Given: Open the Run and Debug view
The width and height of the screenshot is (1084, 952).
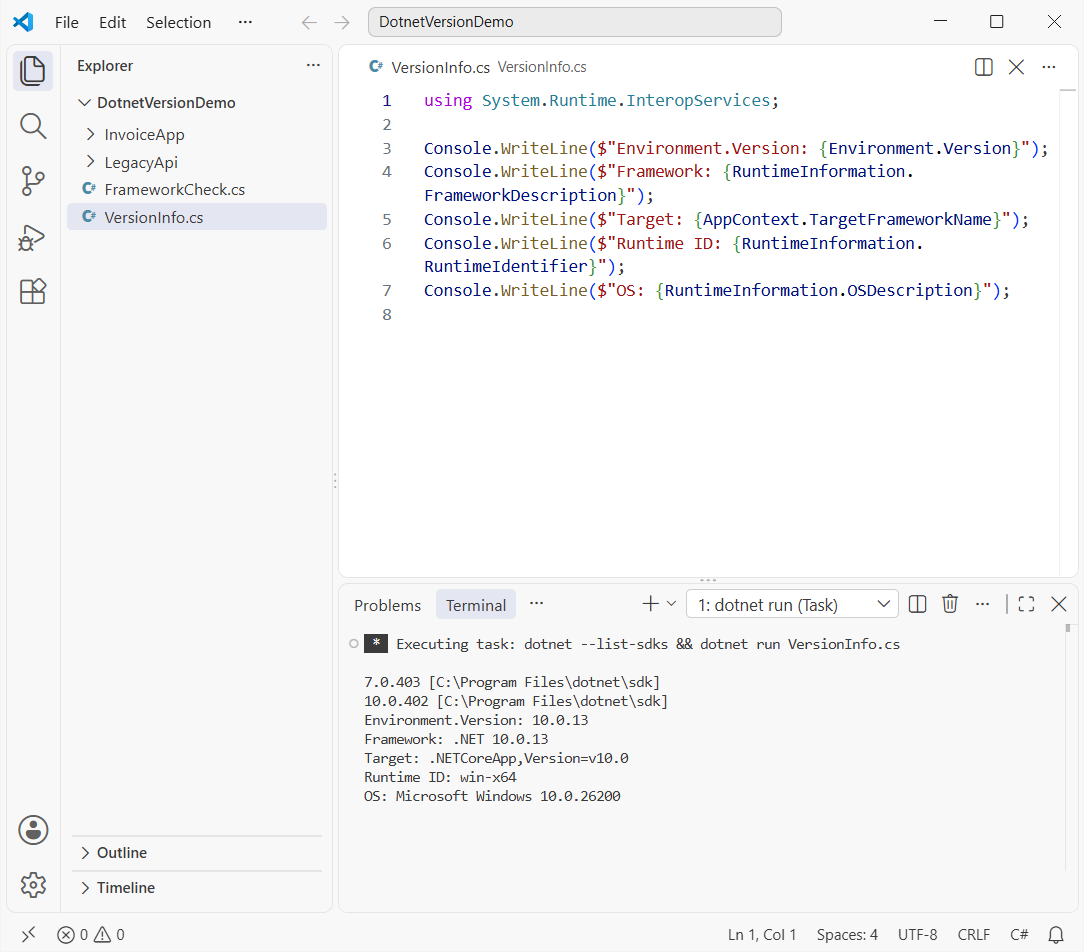Looking at the screenshot, I should (32, 237).
